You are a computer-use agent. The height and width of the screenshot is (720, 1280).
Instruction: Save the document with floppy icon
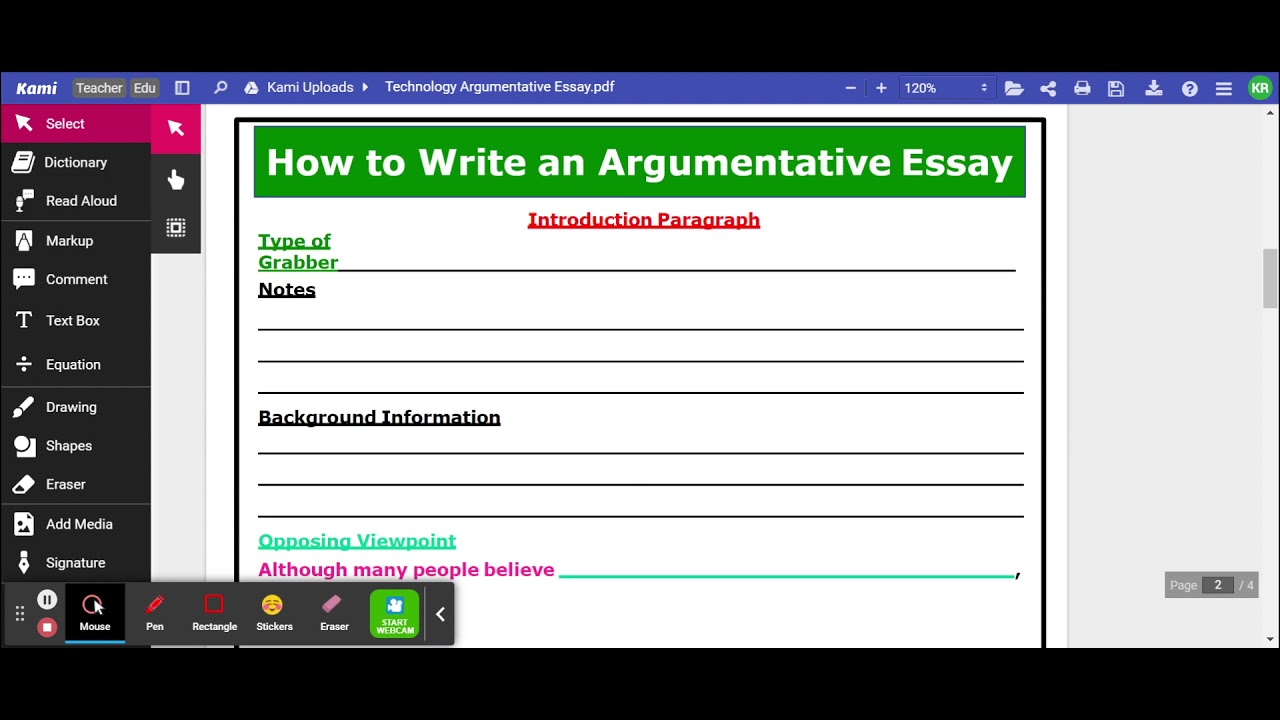(1116, 88)
